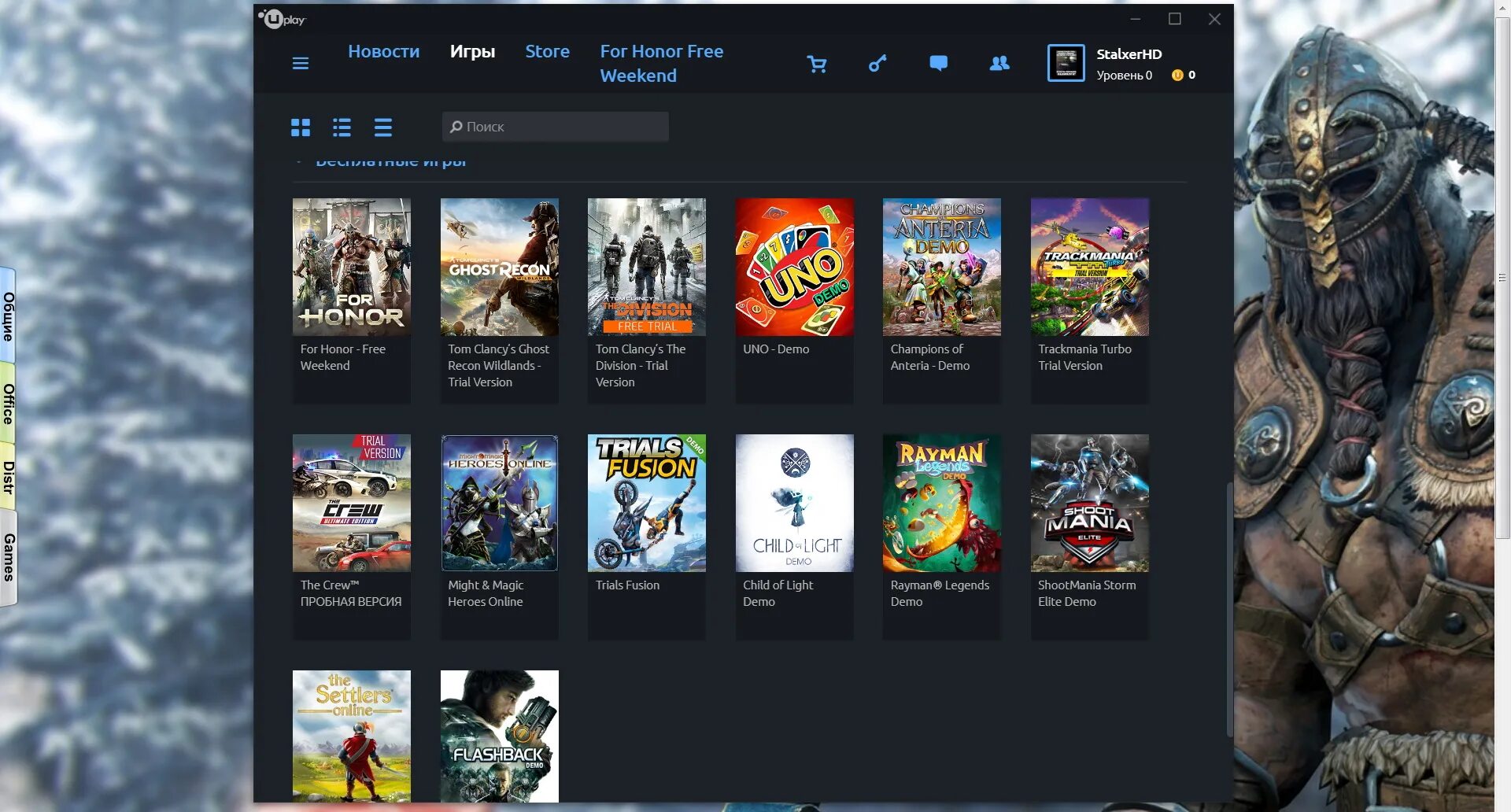Open the shopping cart
This screenshot has height=812, width=1511.
click(x=817, y=64)
